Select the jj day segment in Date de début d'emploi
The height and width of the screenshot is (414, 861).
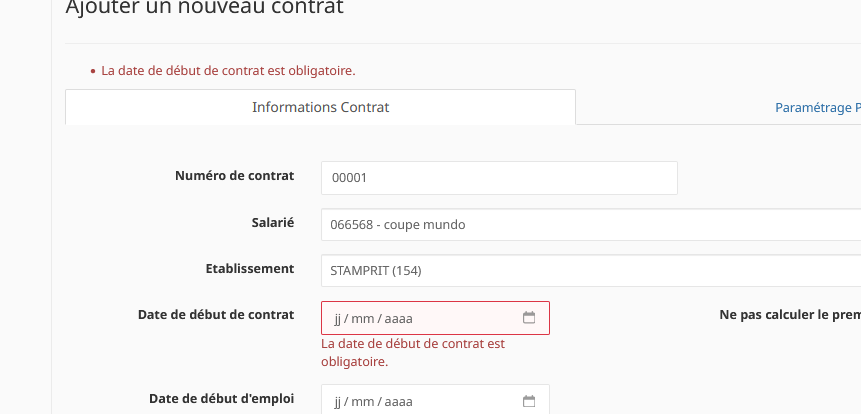[x=338, y=402]
